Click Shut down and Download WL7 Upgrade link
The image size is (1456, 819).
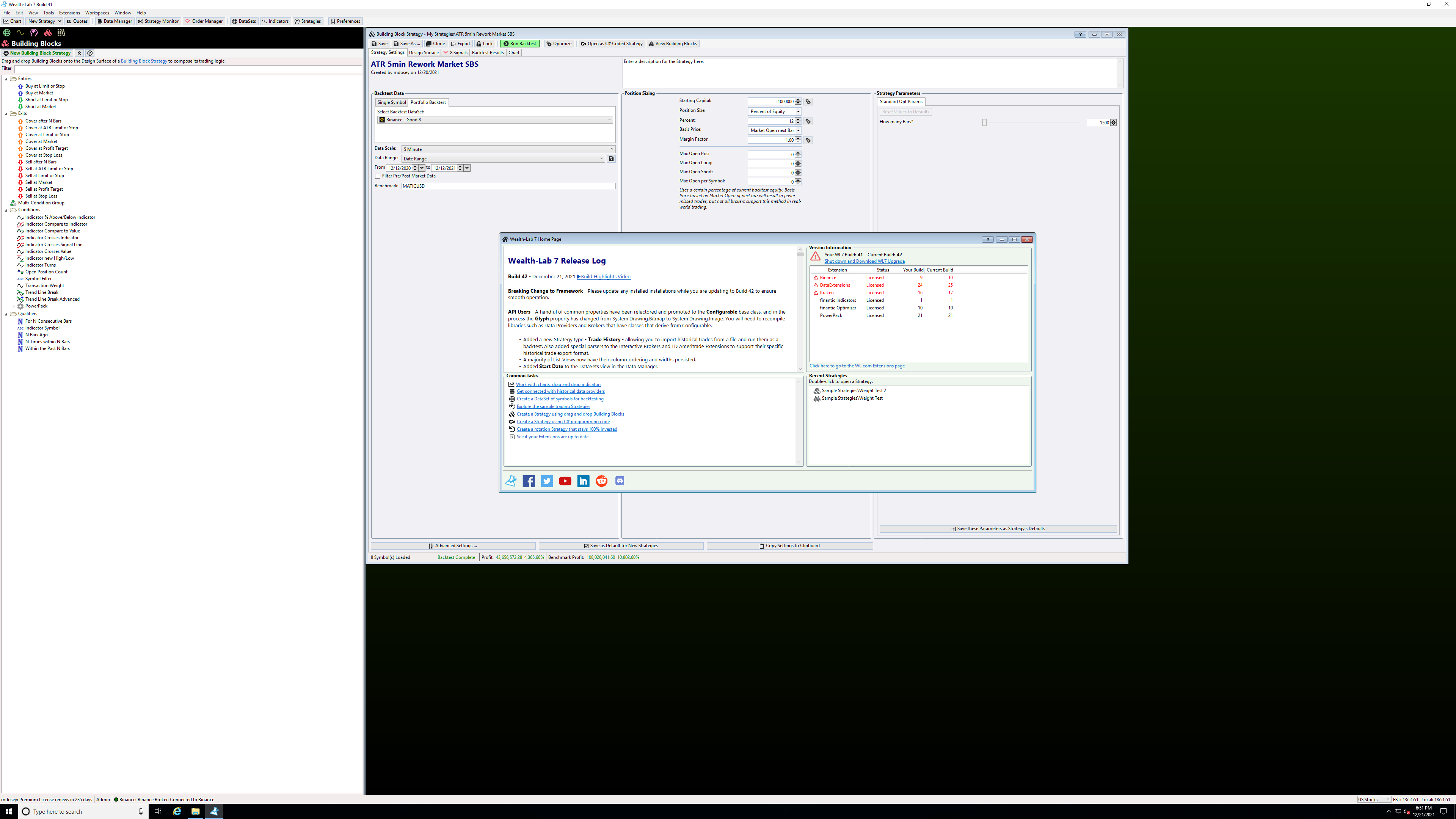pyautogui.click(x=864, y=261)
